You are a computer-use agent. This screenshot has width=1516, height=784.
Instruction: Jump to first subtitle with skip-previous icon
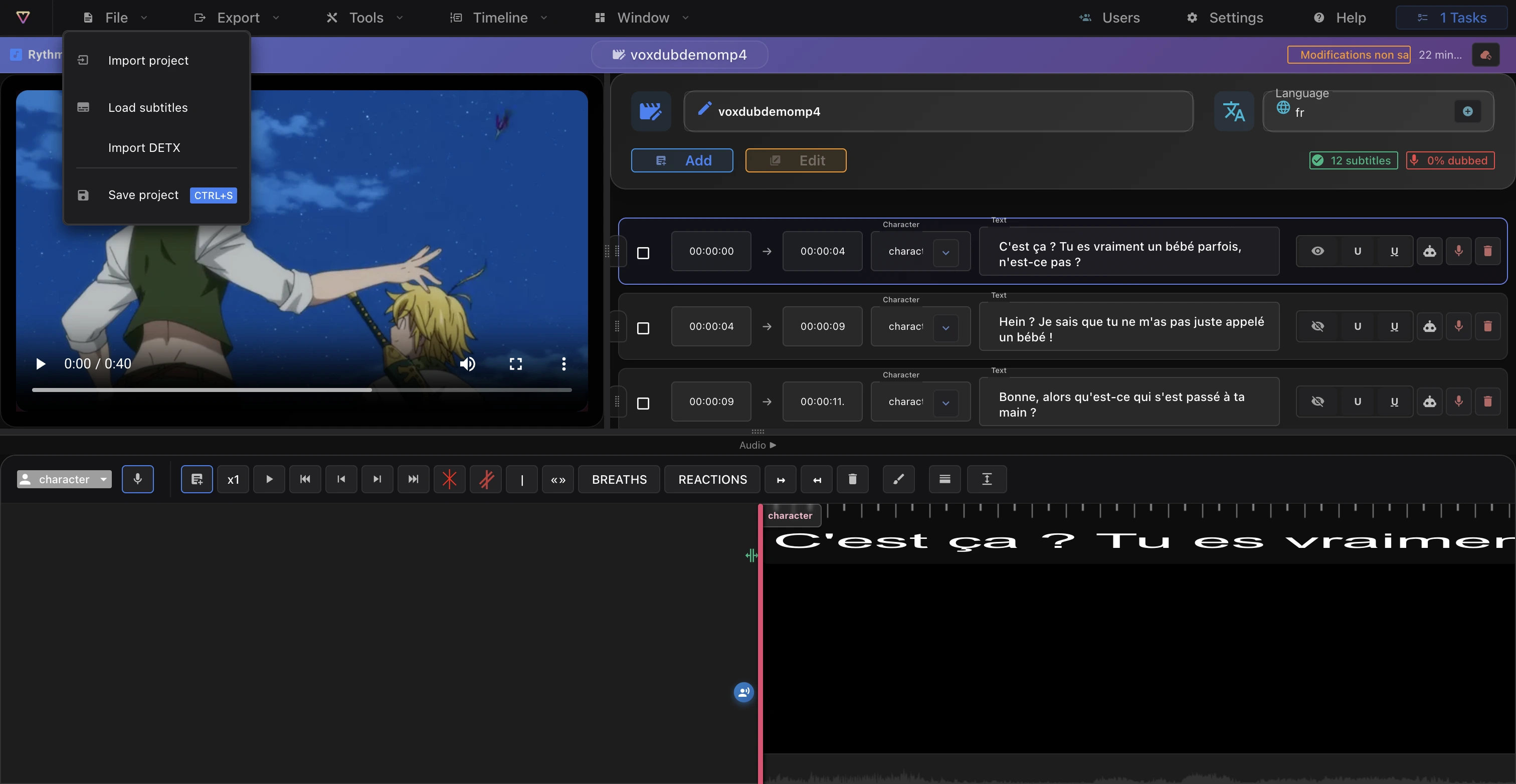(x=305, y=479)
